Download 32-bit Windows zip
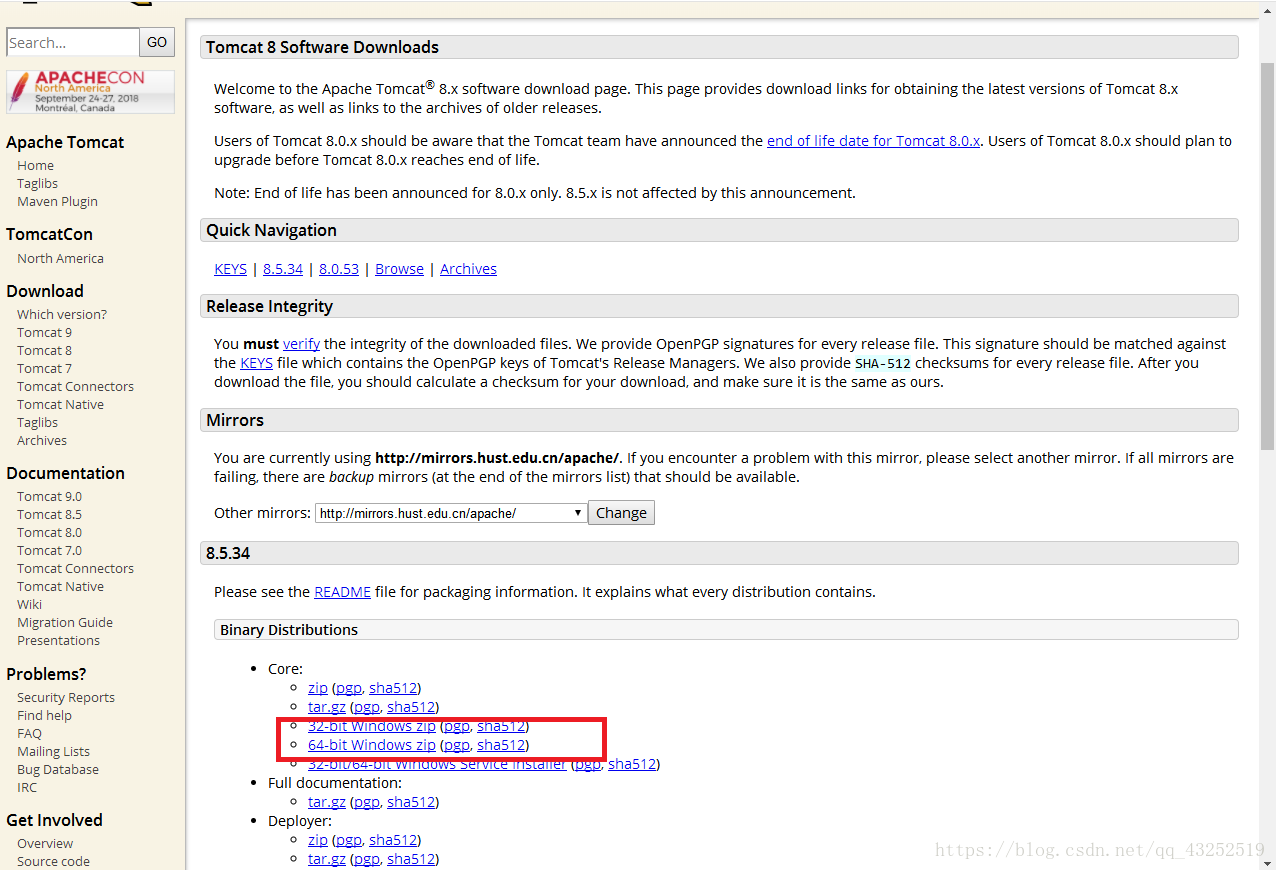1276x870 pixels. [x=372, y=726]
